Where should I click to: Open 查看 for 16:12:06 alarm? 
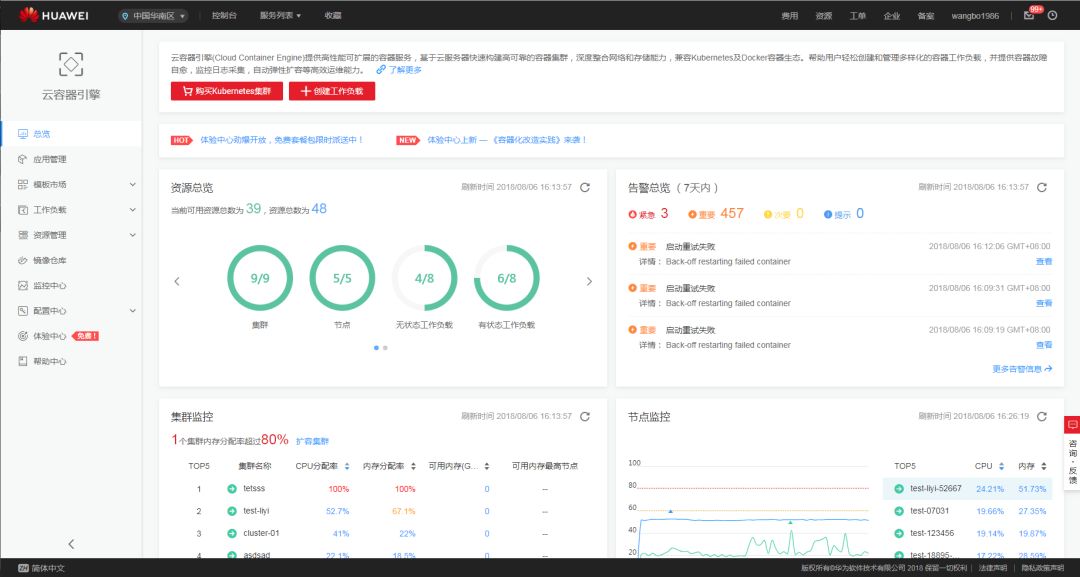pyautogui.click(x=1044, y=262)
